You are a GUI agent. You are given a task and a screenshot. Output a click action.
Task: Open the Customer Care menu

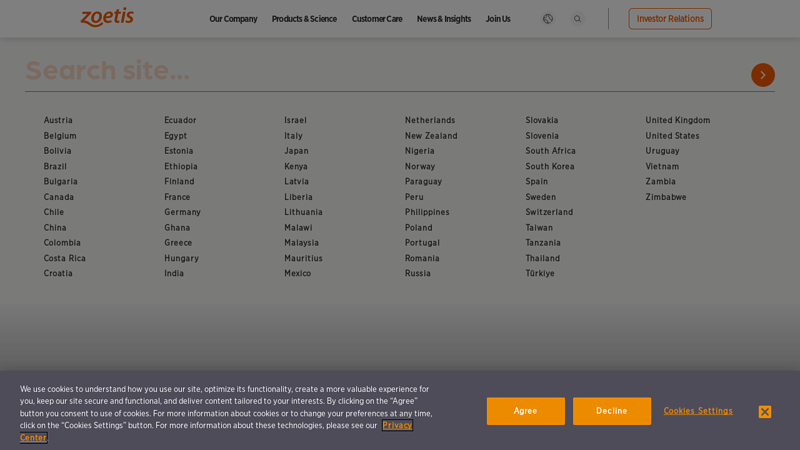point(377,19)
